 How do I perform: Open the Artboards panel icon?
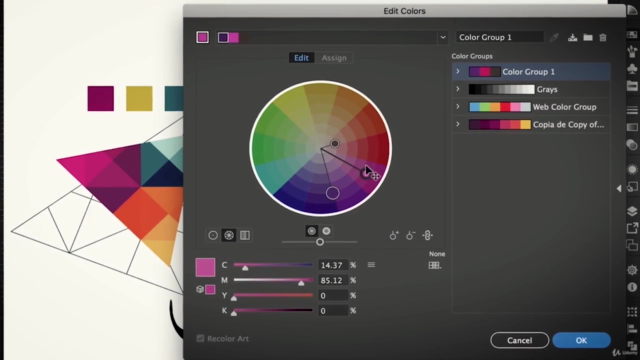[x=632, y=245]
